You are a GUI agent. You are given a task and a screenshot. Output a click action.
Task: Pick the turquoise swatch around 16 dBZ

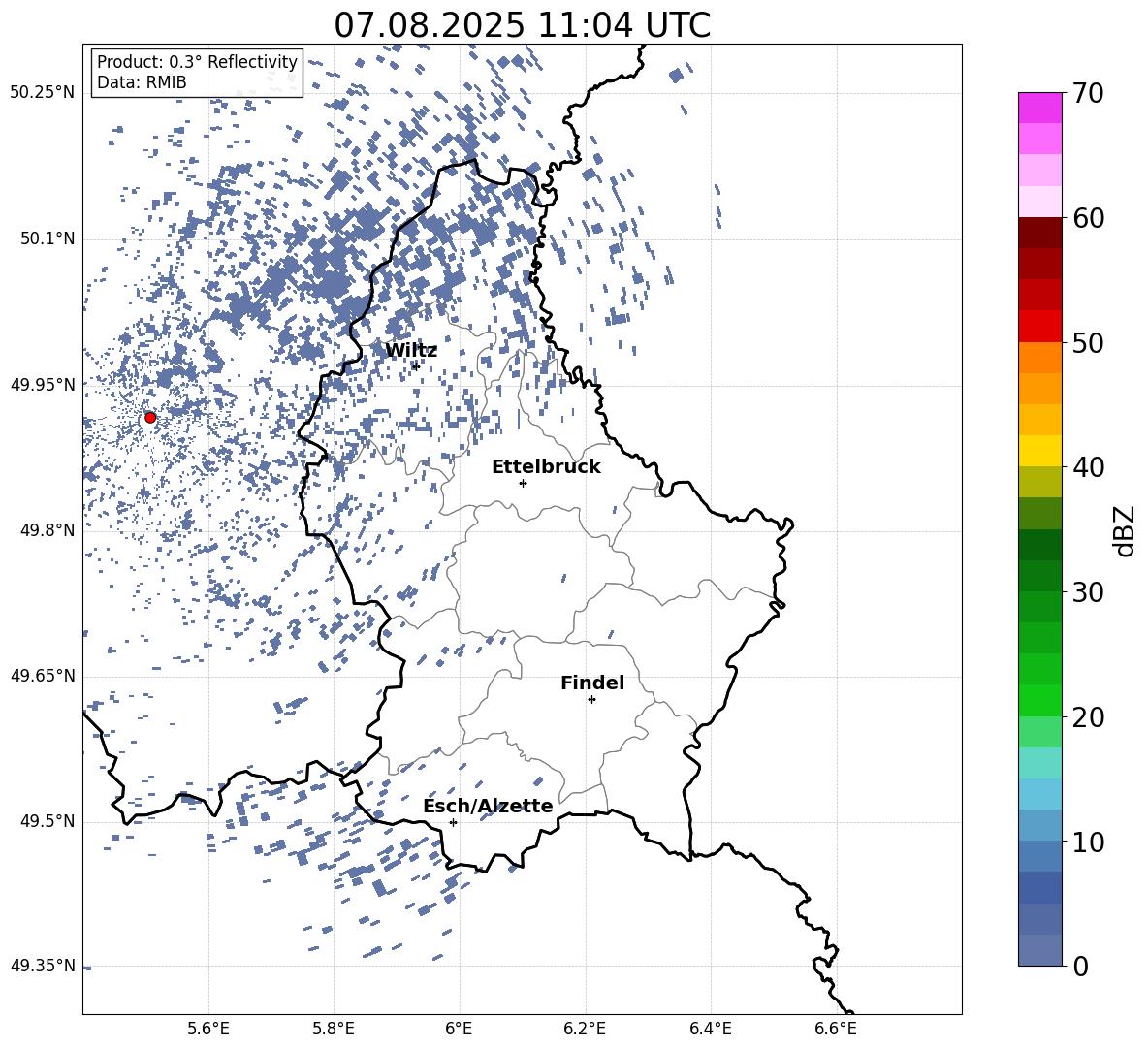tap(1039, 763)
